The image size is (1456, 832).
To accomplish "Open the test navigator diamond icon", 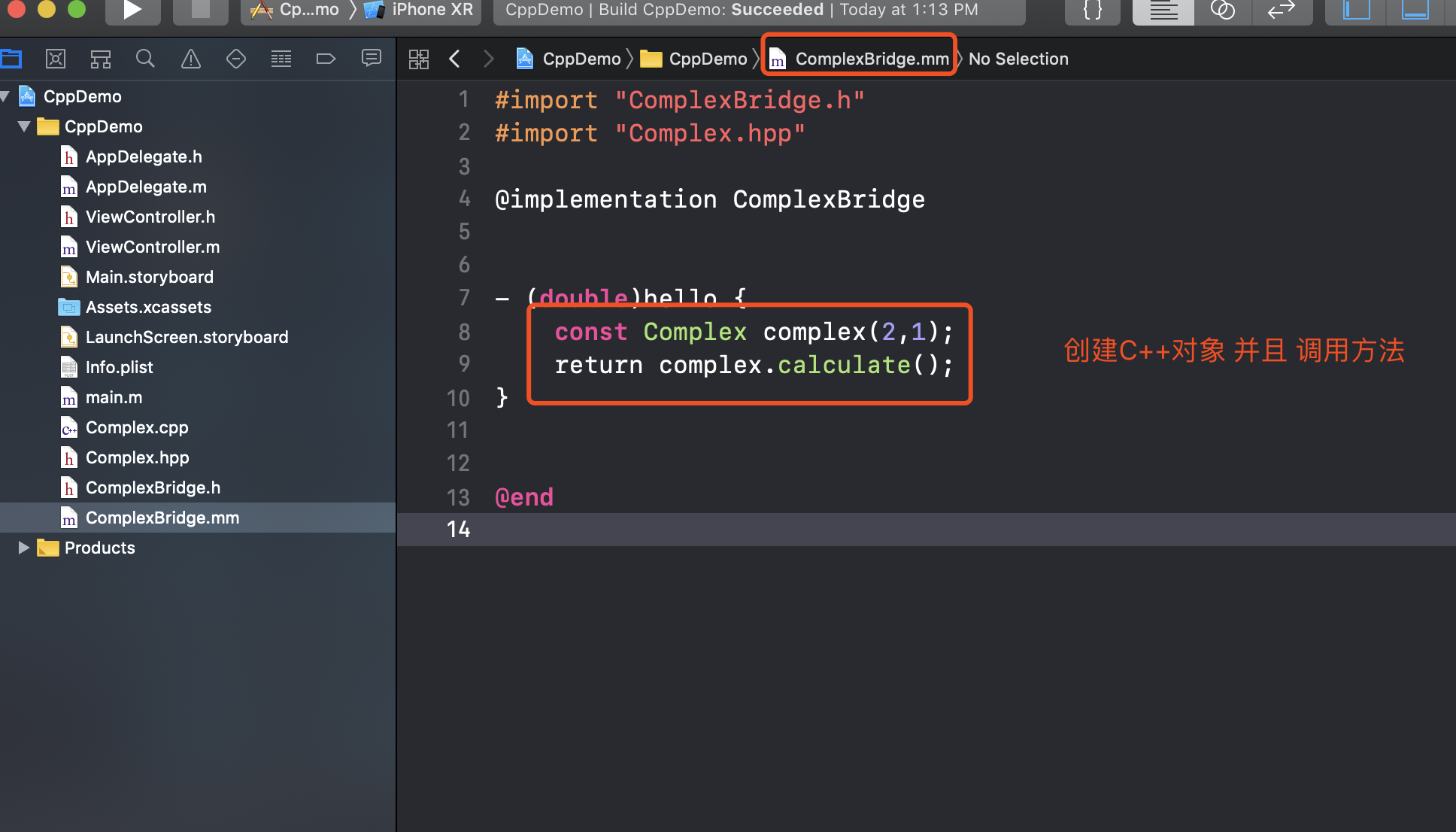I will coord(236,59).
